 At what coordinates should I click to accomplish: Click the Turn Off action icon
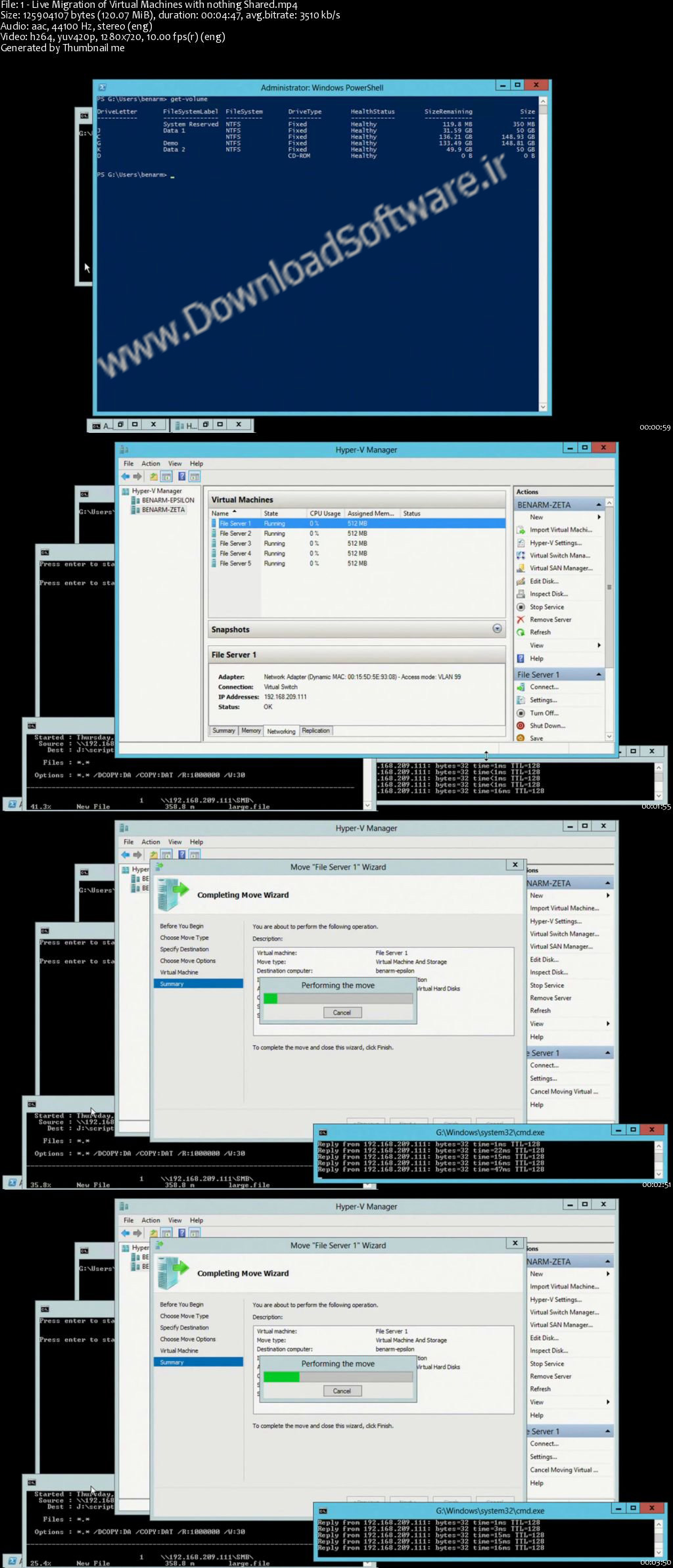tap(521, 713)
